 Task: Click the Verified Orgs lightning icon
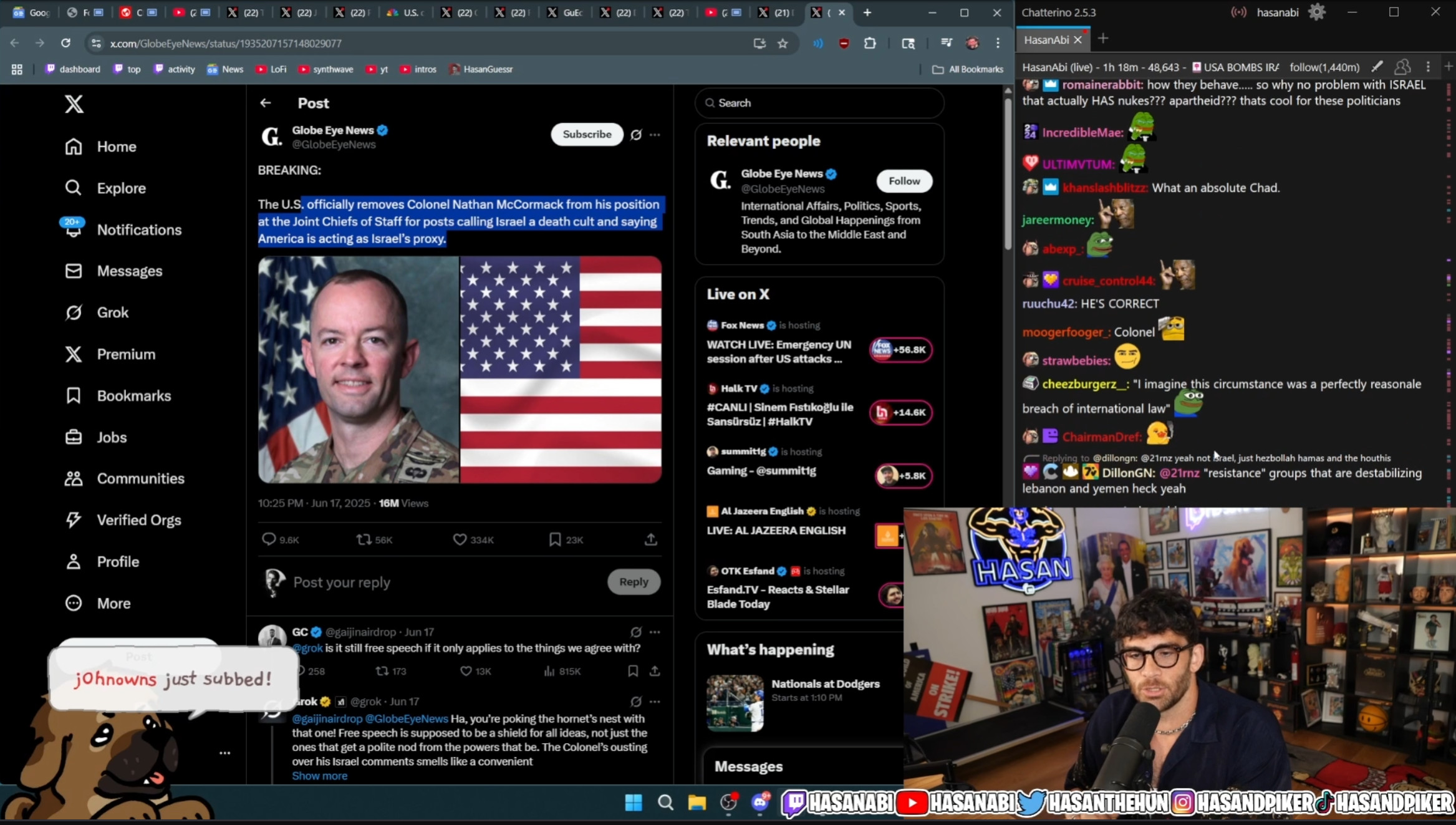(74, 520)
